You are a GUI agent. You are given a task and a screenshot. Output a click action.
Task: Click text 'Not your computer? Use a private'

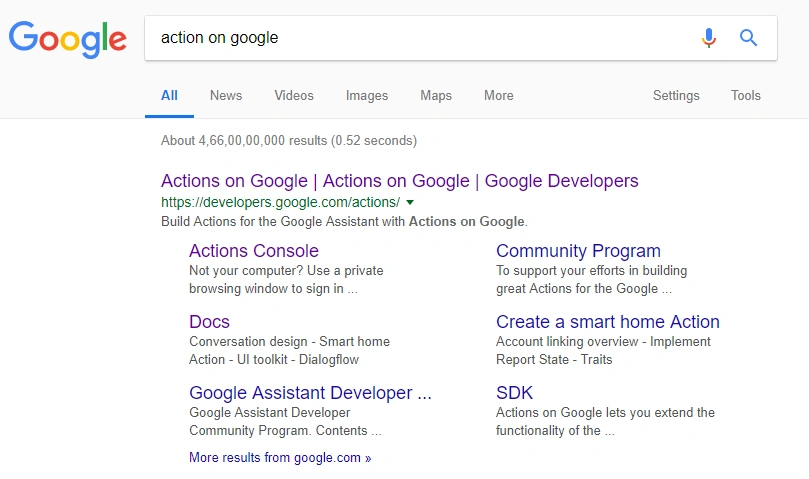(286, 270)
